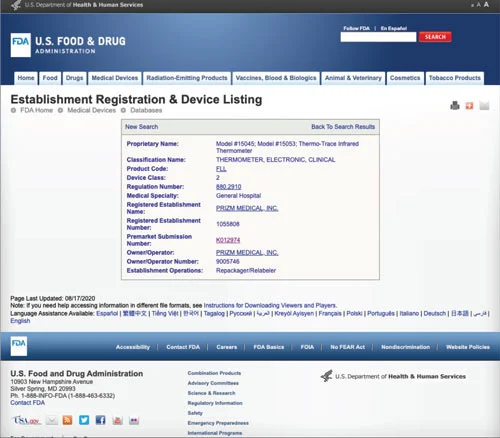Open premarket submission K012974 link
Screen dimensions: 500x438
tap(228, 240)
